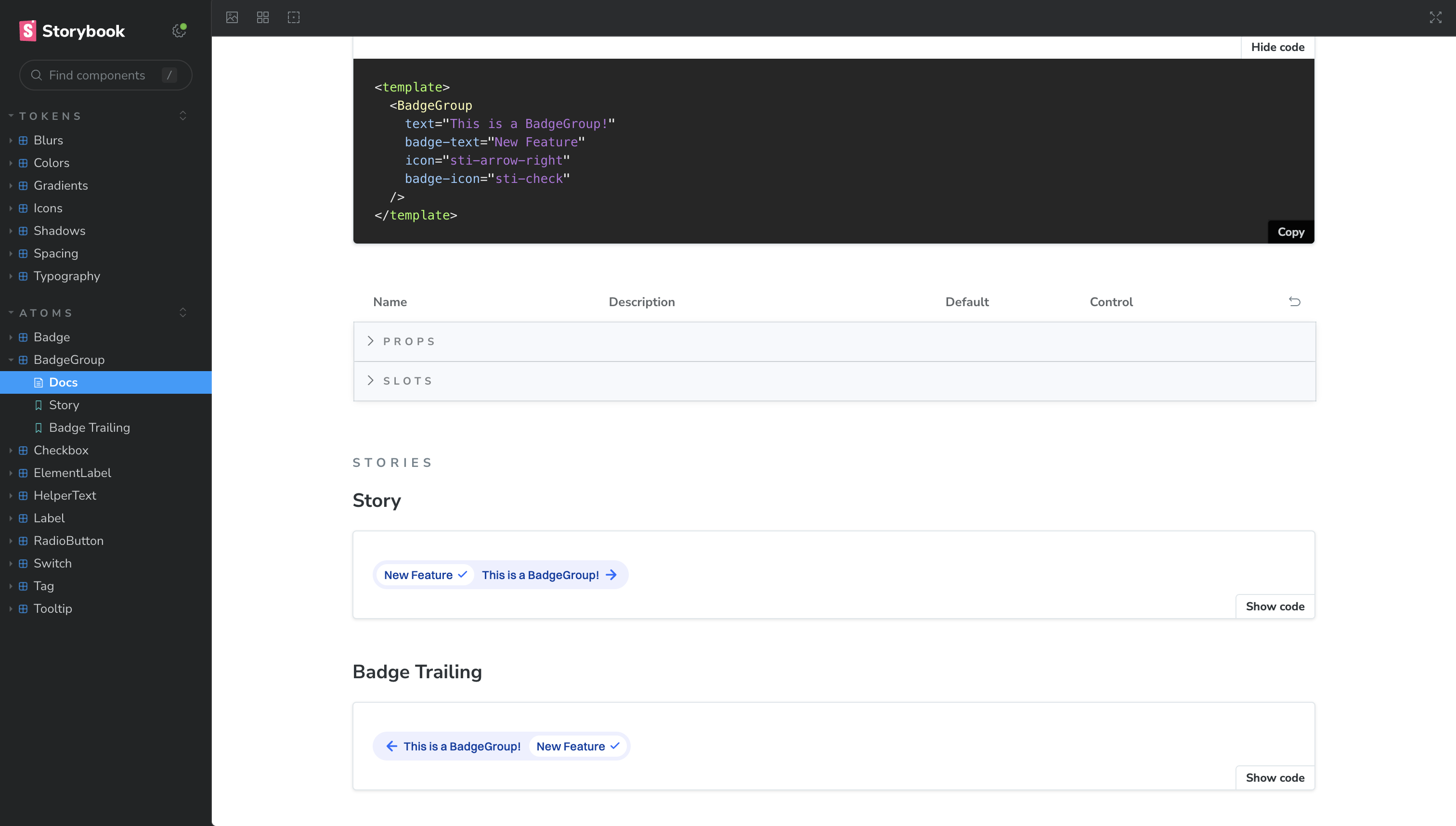Show code for Badge Trailing example
The height and width of the screenshot is (826, 1456).
click(1275, 778)
